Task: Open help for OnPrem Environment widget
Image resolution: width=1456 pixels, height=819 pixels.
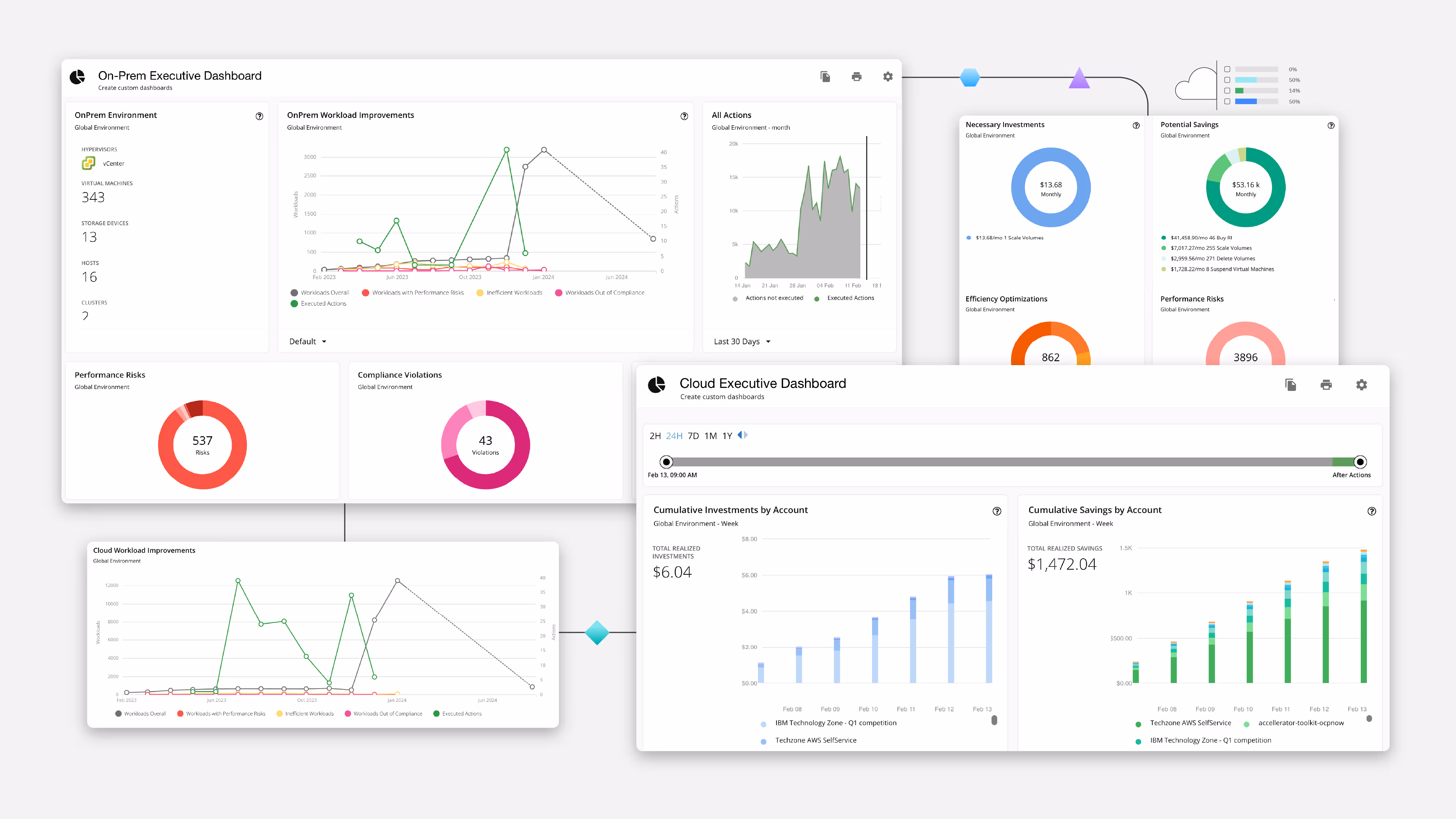Action: pos(259,116)
